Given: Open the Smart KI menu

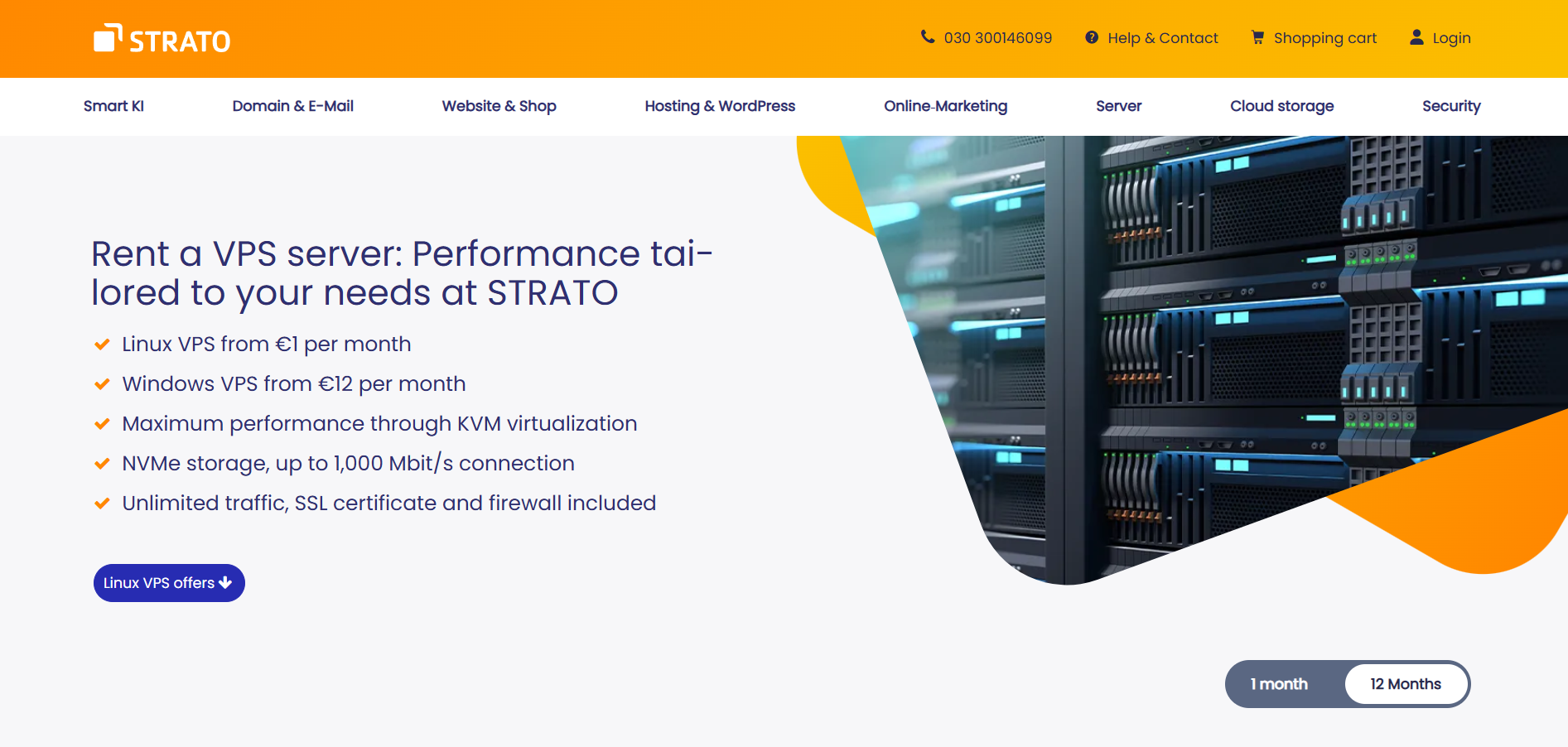Looking at the screenshot, I should pos(113,106).
